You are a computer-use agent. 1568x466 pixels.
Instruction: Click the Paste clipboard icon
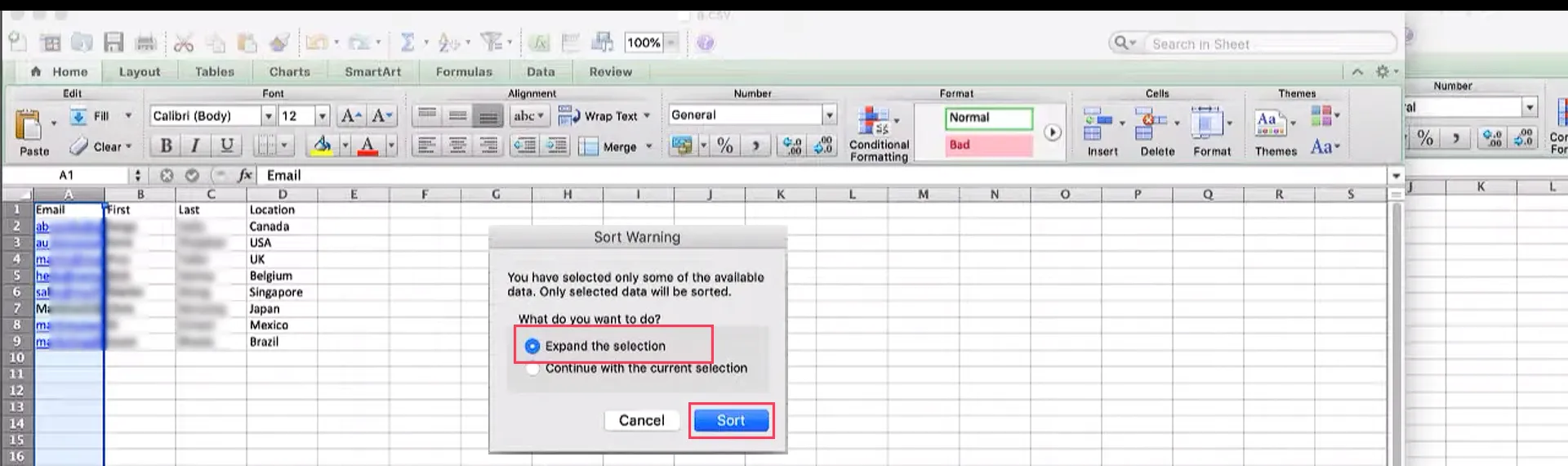tap(29, 126)
